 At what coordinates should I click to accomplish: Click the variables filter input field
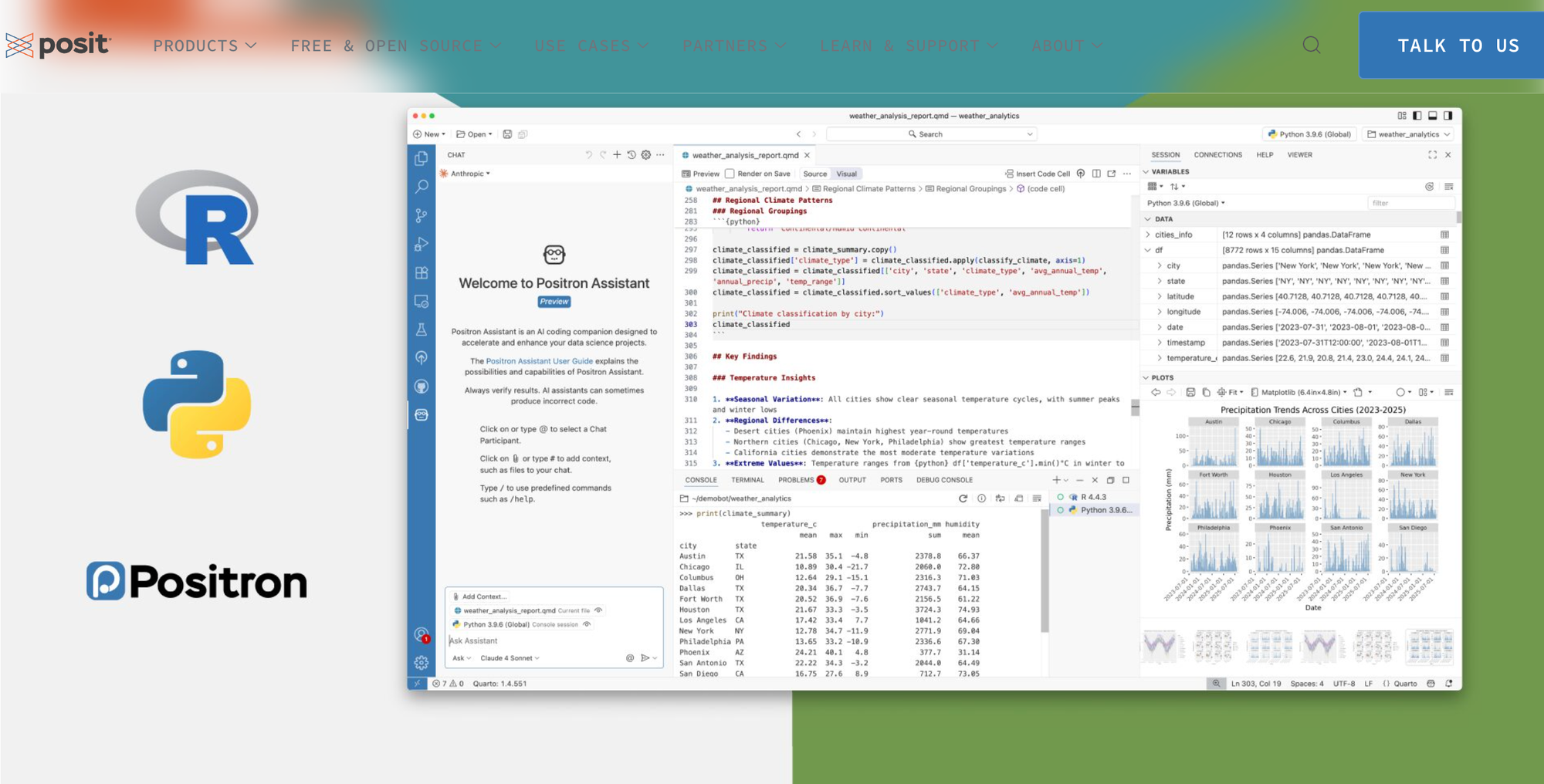[x=1410, y=203]
